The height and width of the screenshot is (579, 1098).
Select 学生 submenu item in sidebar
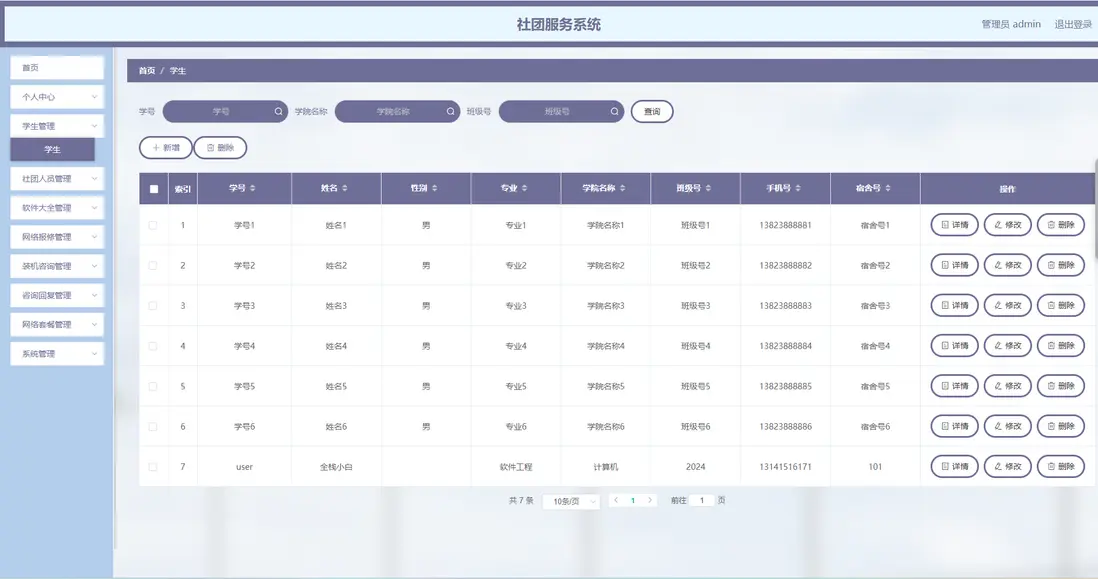(53, 149)
